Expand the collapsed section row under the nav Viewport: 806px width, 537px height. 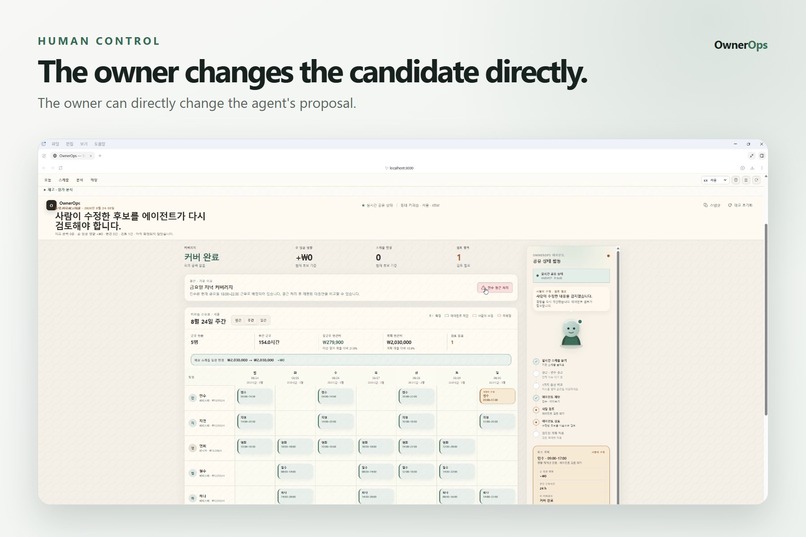(x=59, y=190)
